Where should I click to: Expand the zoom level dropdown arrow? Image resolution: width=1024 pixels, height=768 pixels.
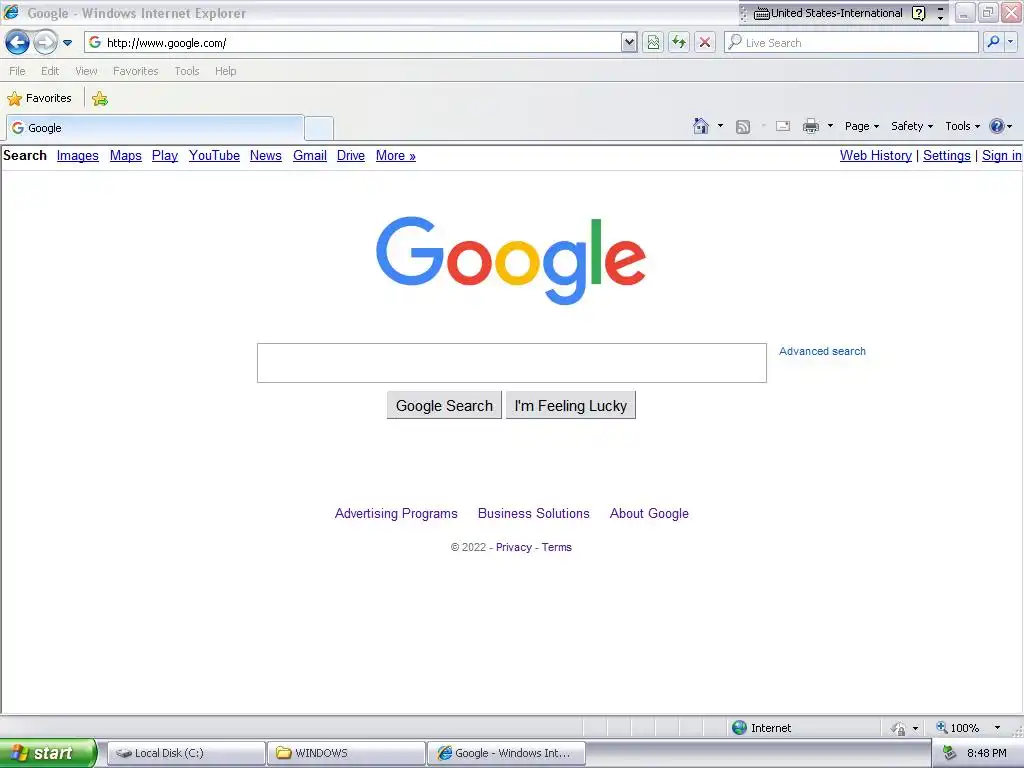click(997, 728)
